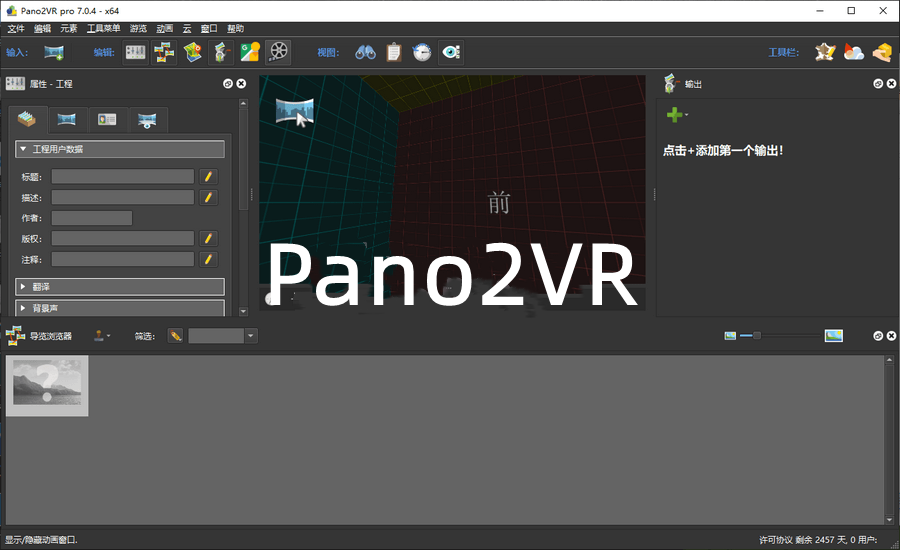This screenshot has width=900, height=550.
Task: Open the 动画 menu
Action: point(165,29)
